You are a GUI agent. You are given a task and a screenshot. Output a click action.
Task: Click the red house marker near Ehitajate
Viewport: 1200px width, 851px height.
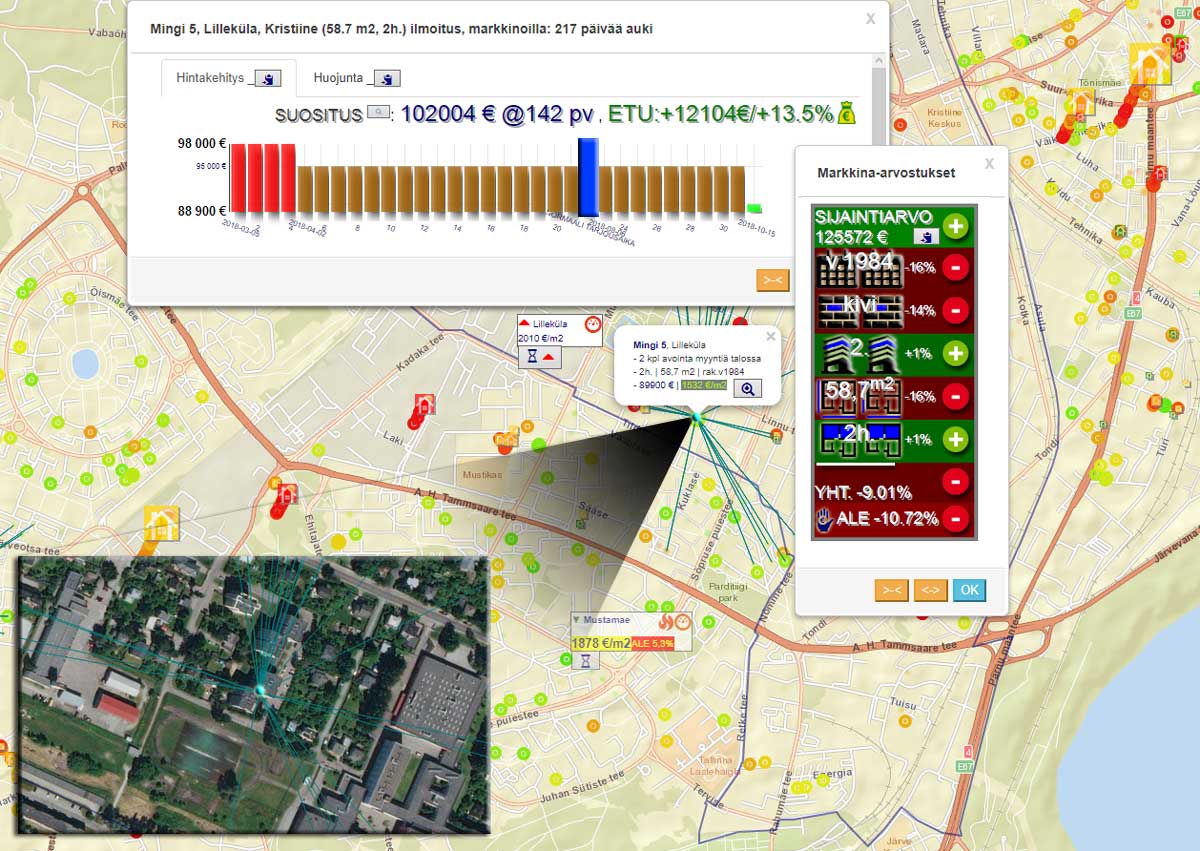click(x=288, y=494)
